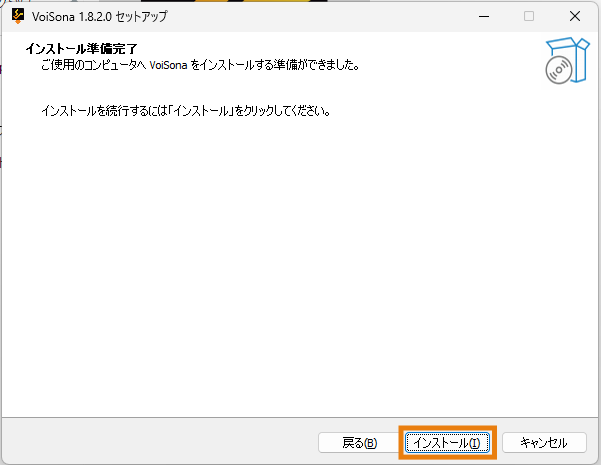601x465 pixels.
Task: Select the インストール準備完了 heading text
Action: [82, 49]
